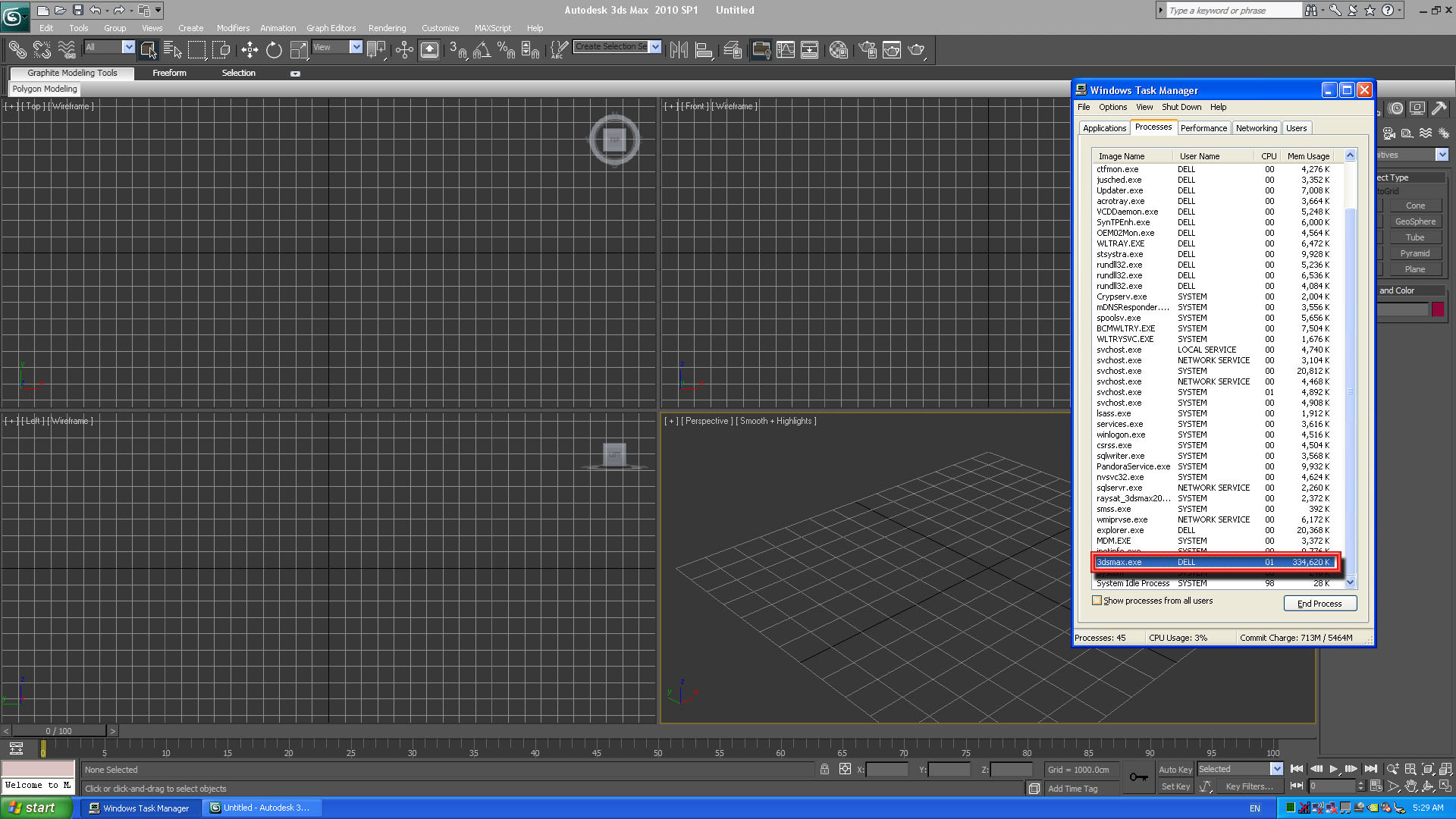The image size is (1456, 819).
Task: Open the Rendering menu in 3ds Max
Action: click(x=388, y=27)
